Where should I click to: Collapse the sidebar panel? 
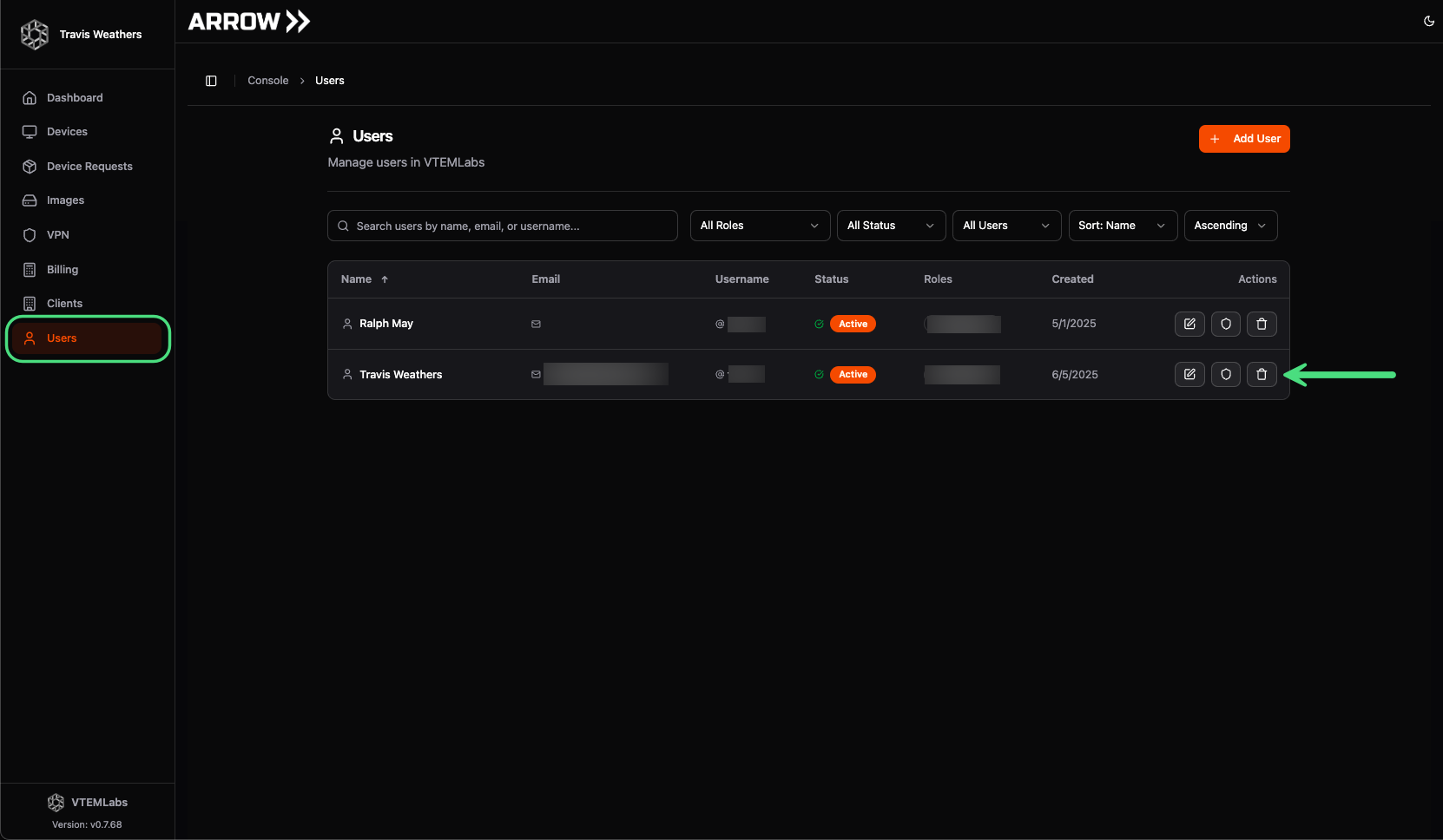click(x=211, y=80)
